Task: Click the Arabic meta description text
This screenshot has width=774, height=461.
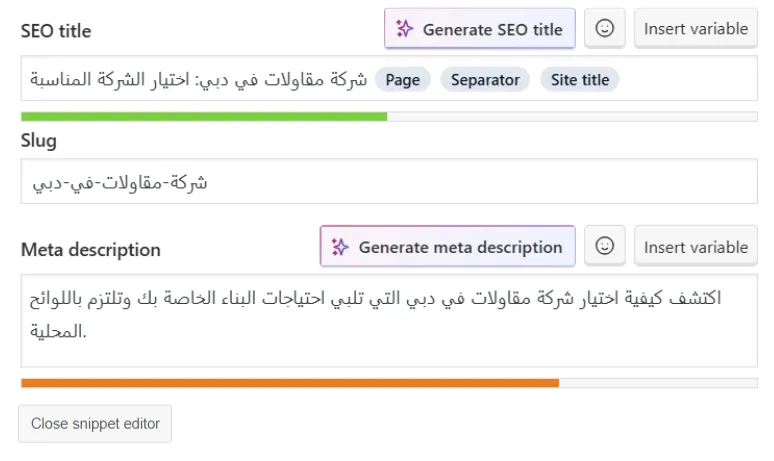Action: pyautogui.click(x=375, y=314)
